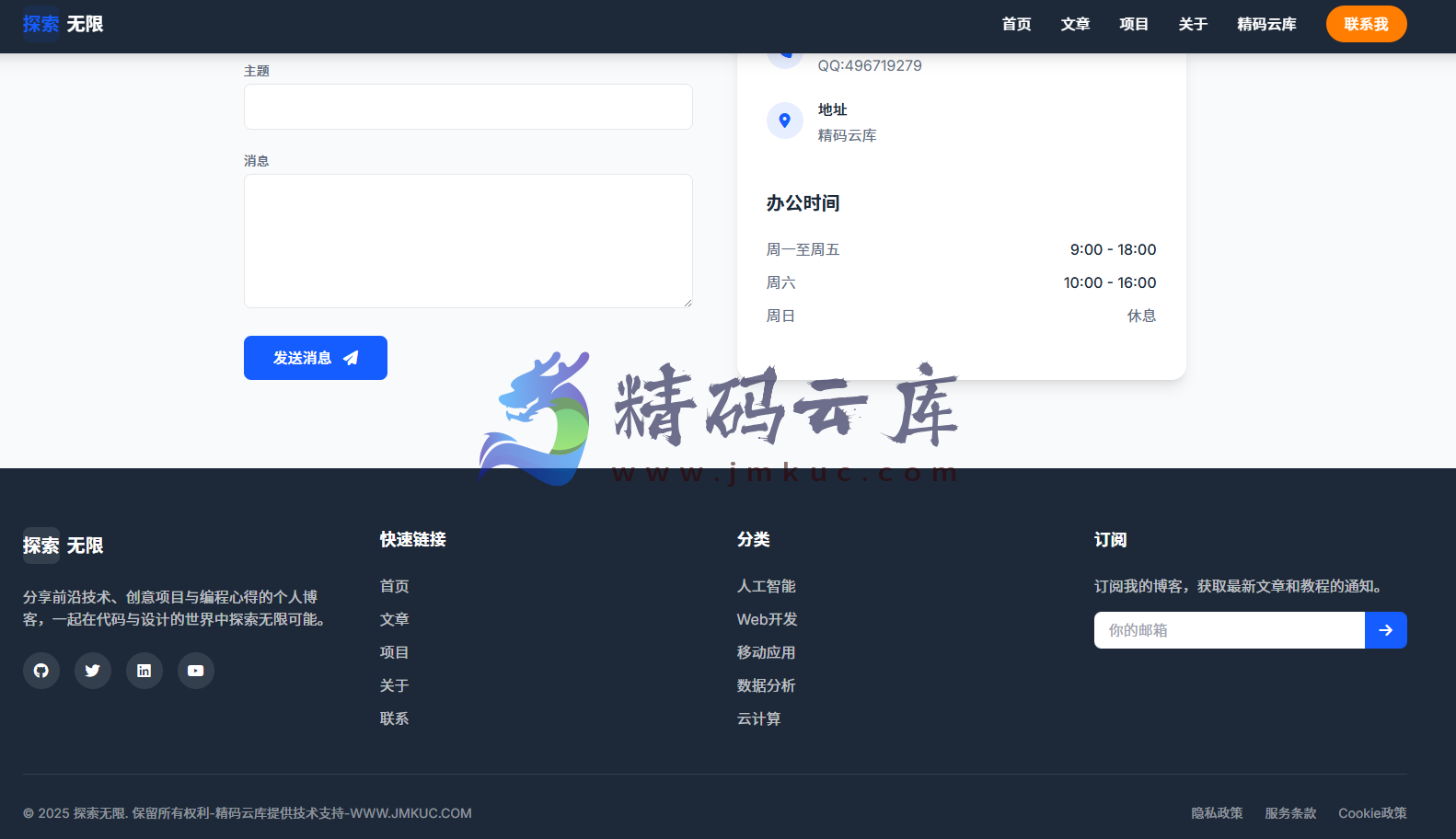Screen dimensions: 1456x839
Task: Open the Twitter social icon in footer
Action: (93, 671)
